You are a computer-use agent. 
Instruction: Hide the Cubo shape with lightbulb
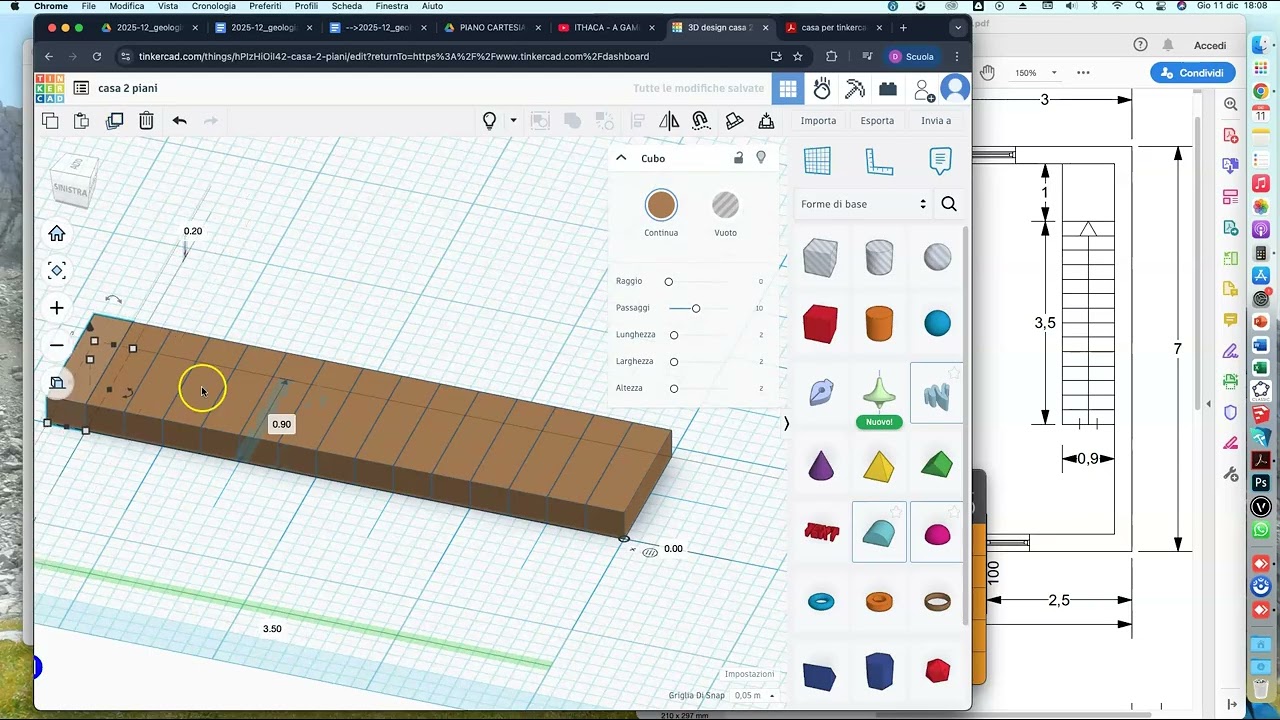tap(761, 158)
